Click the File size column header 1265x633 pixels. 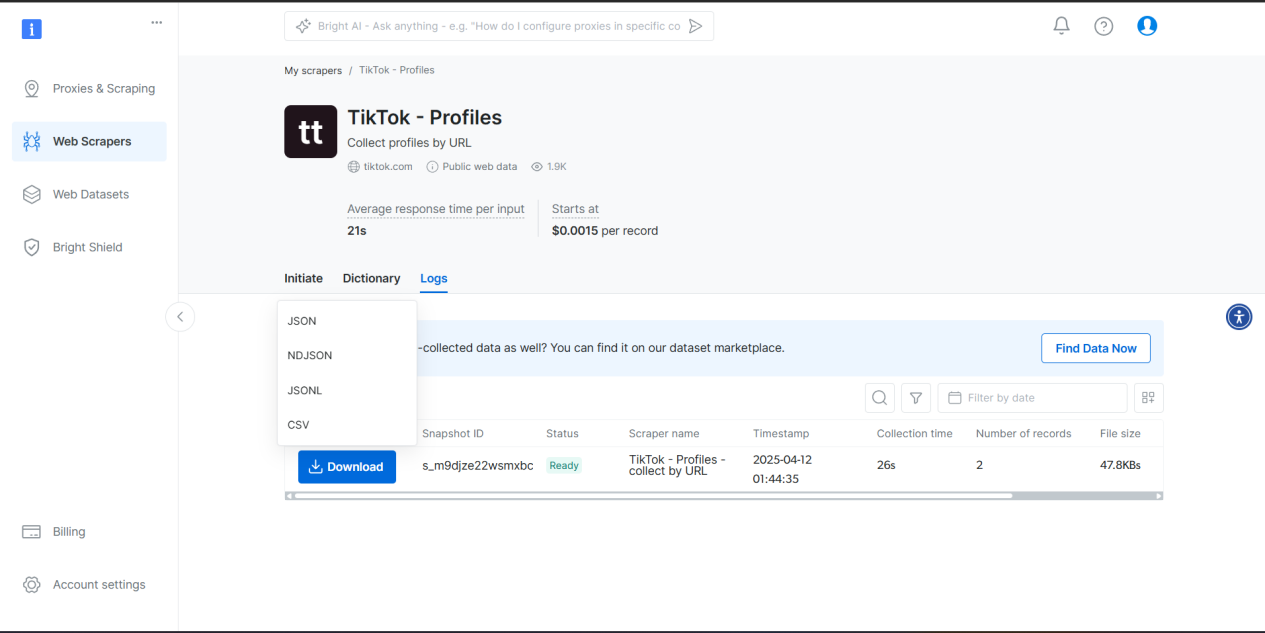pyautogui.click(x=1120, y=434)
